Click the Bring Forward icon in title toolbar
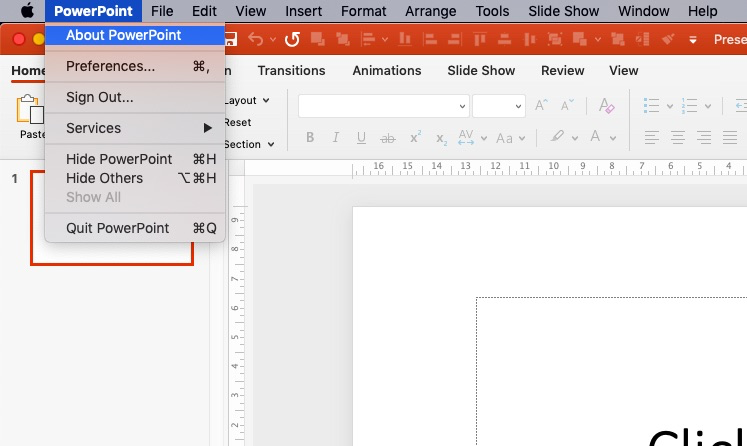Screen dimensions: 747x446 [x=318, y=39]
